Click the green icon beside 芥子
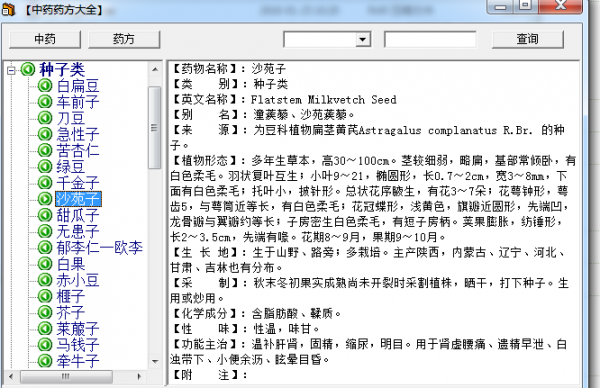 45,312
